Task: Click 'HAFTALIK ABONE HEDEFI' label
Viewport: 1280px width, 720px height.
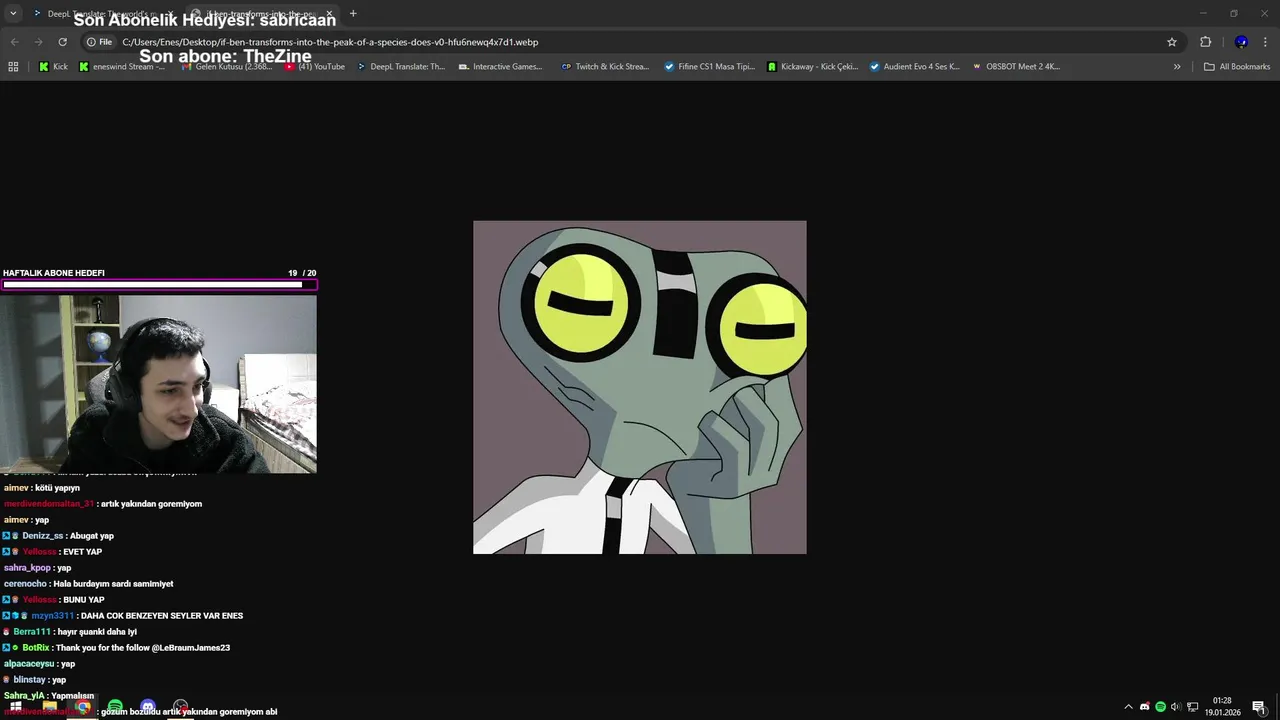Action: coord(54,273)
